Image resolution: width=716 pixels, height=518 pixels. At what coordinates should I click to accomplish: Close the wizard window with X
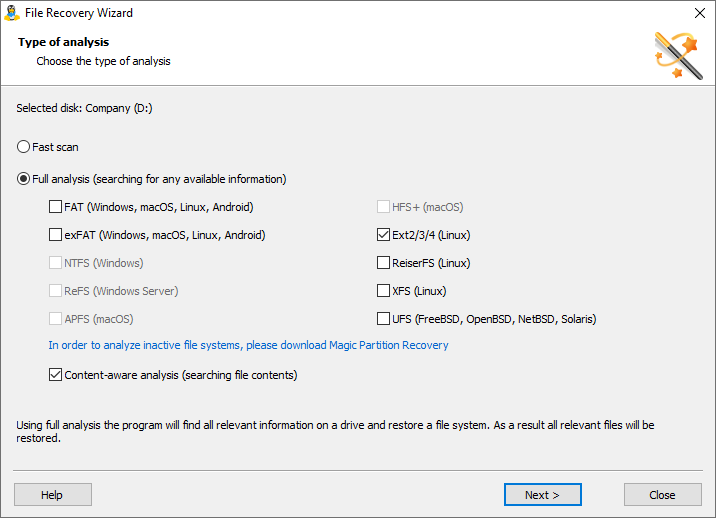coord(699,14)
